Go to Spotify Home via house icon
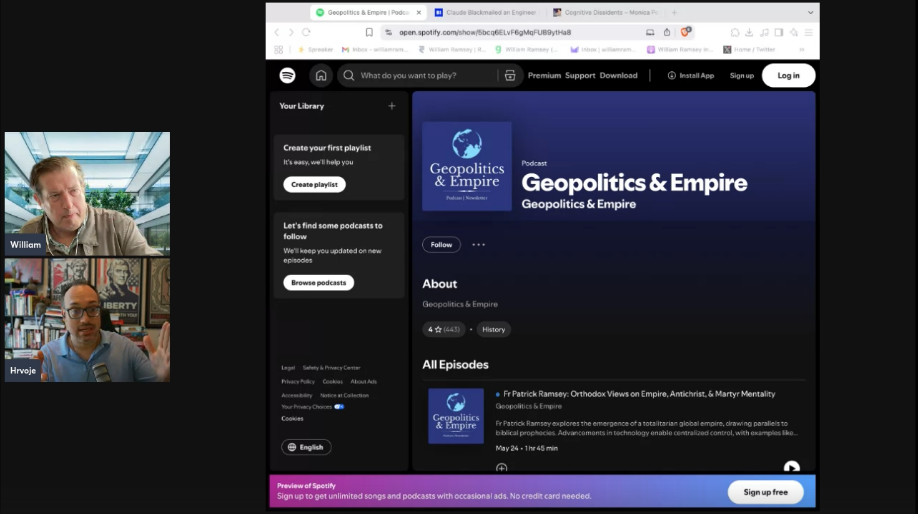The height and width of the screenshot is (514, 918). click(x=321, y=76)
